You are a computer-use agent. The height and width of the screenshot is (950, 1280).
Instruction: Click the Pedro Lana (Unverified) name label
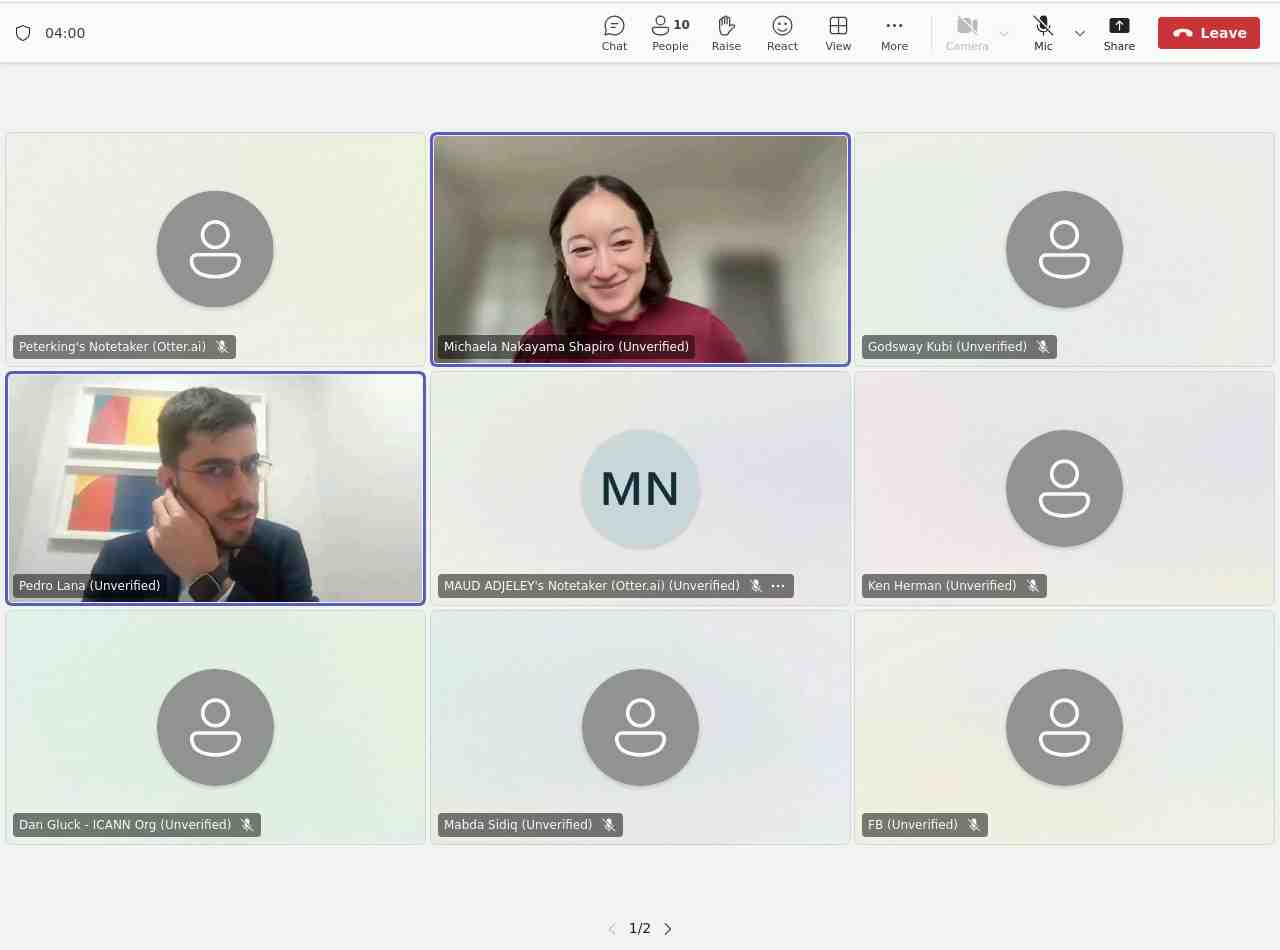tap(89, 586)
